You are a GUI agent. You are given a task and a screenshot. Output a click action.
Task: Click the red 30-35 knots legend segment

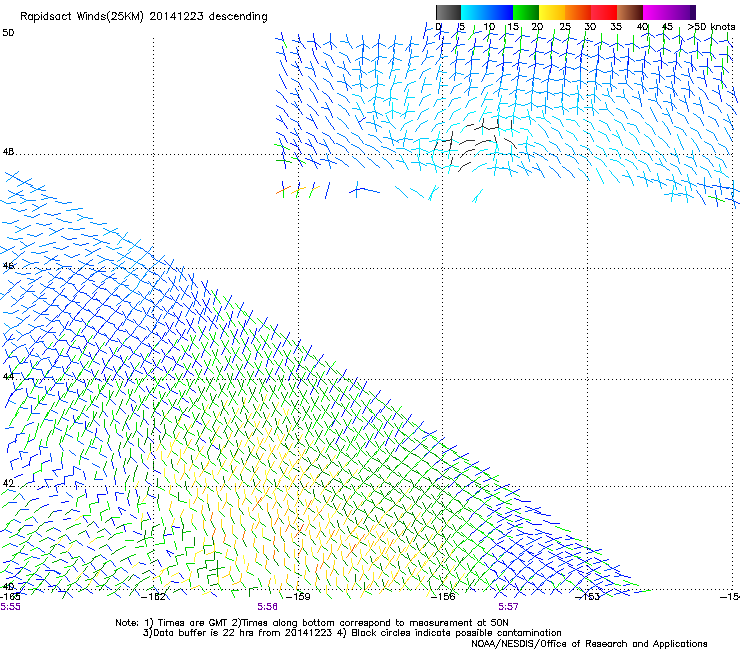[604, 12]
